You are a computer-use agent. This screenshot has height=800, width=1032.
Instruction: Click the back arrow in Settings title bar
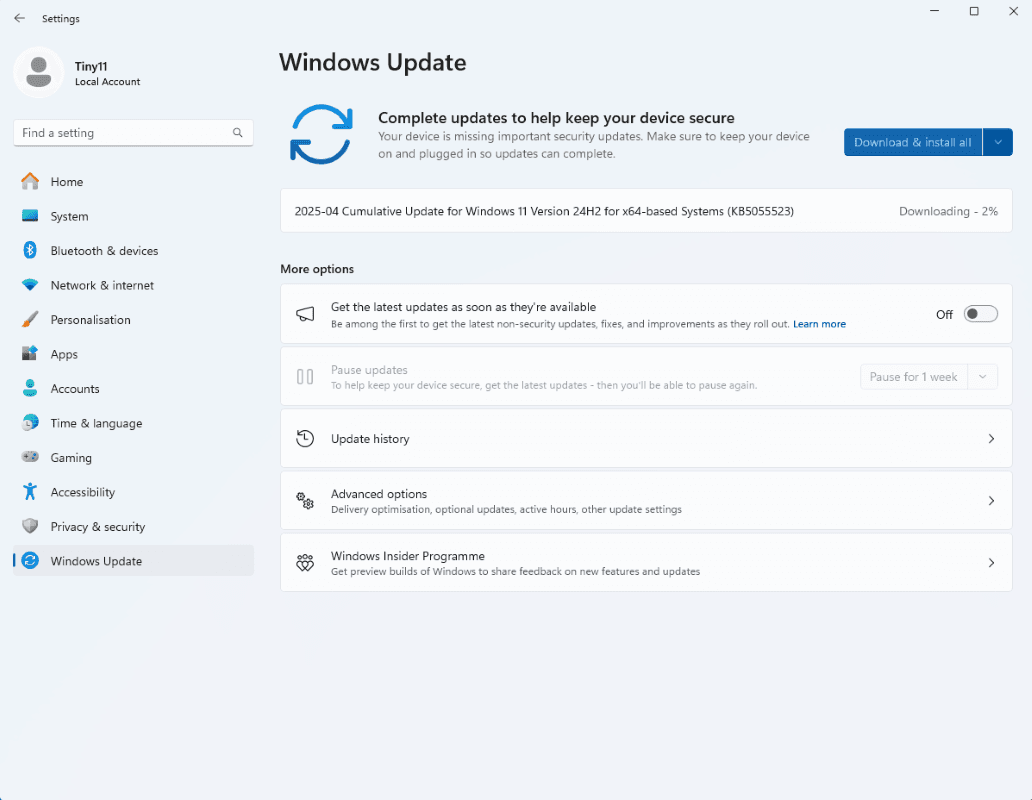[x=20, y=18]
